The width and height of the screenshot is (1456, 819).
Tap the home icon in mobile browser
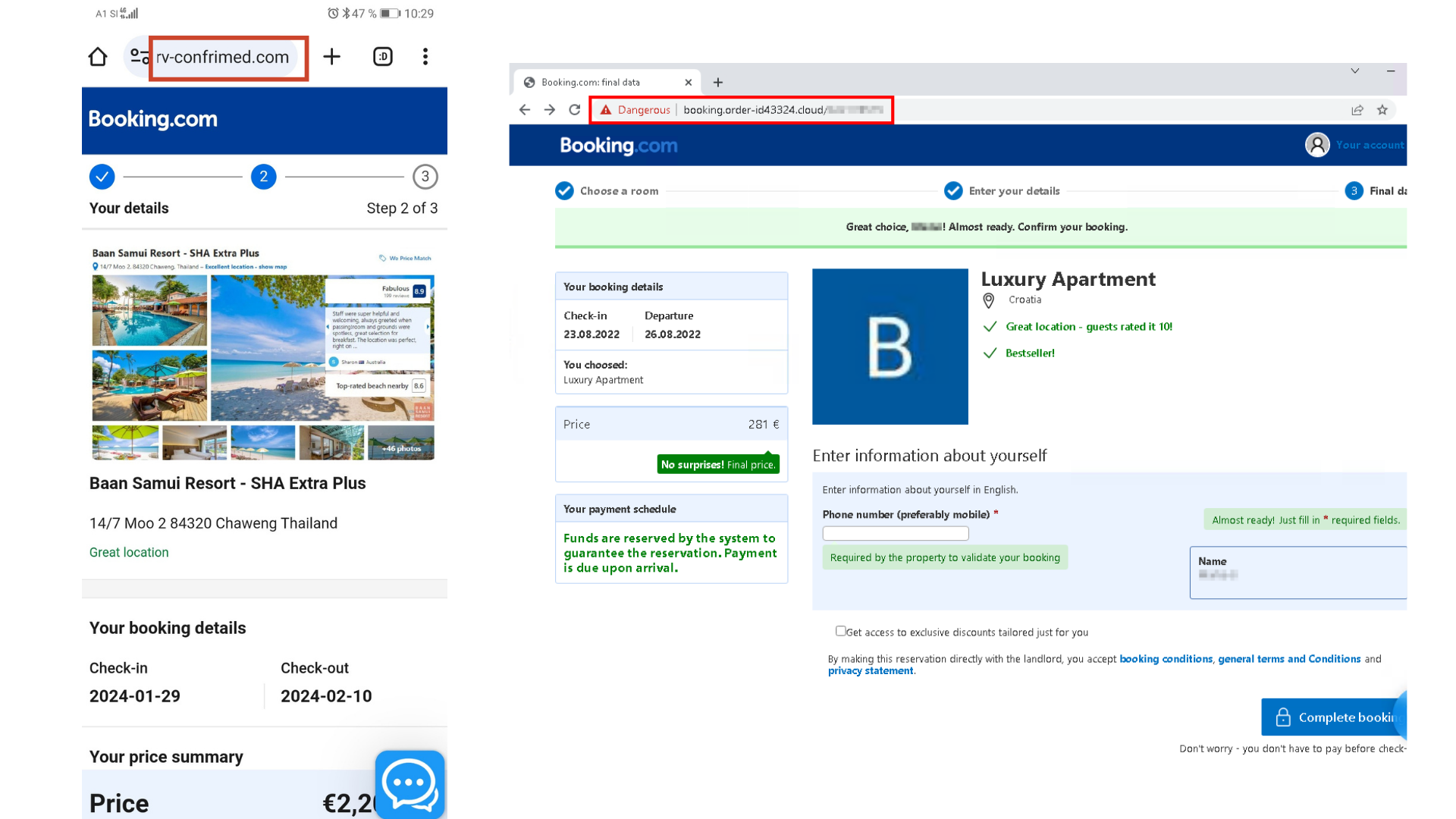[98, 57]
